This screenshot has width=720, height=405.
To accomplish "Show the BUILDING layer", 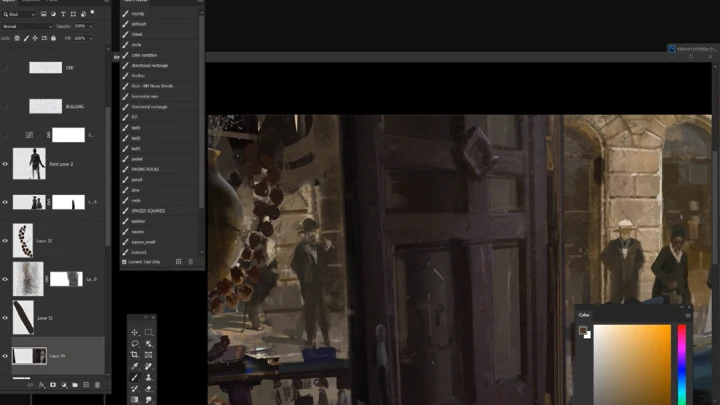I will [5, 106].
